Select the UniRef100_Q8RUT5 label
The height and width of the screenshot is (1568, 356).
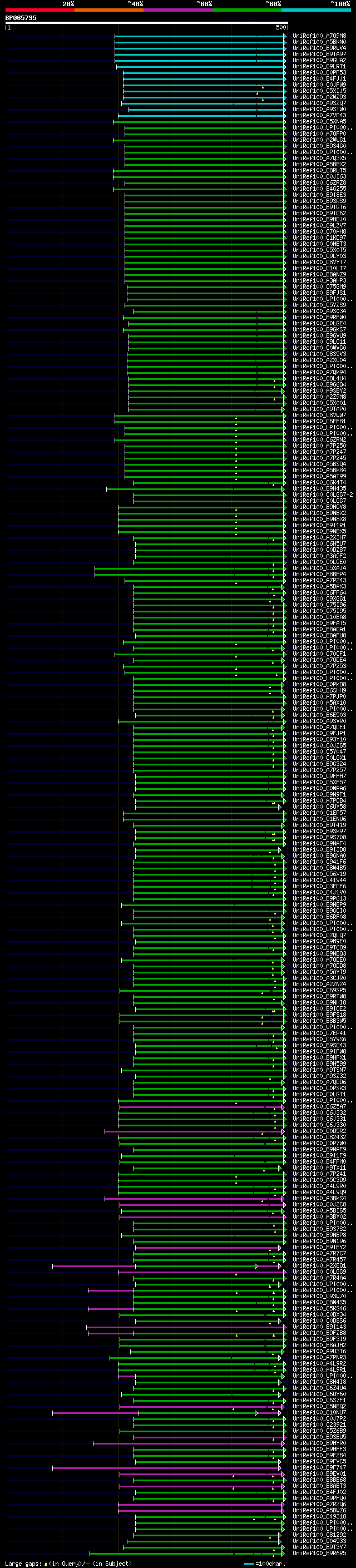tap(319, 170)
